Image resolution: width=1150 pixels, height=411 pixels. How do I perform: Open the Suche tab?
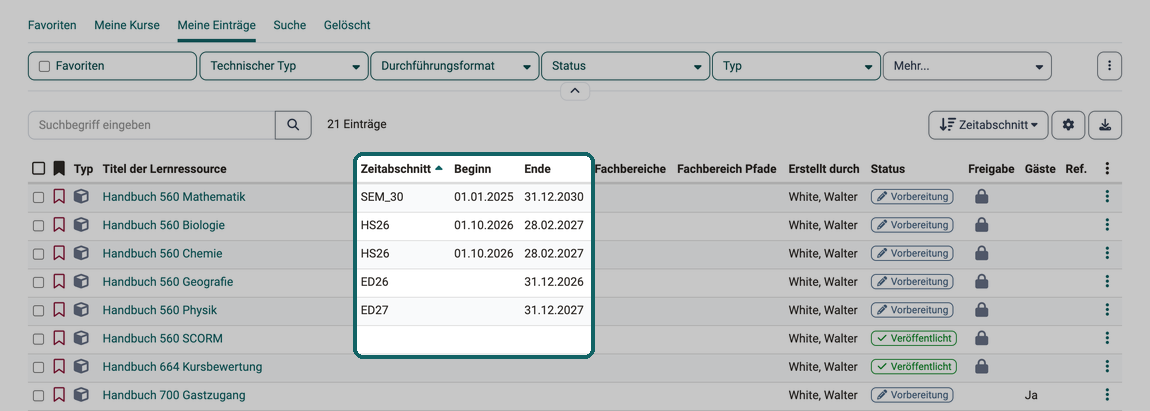click(x=290, y=25)
